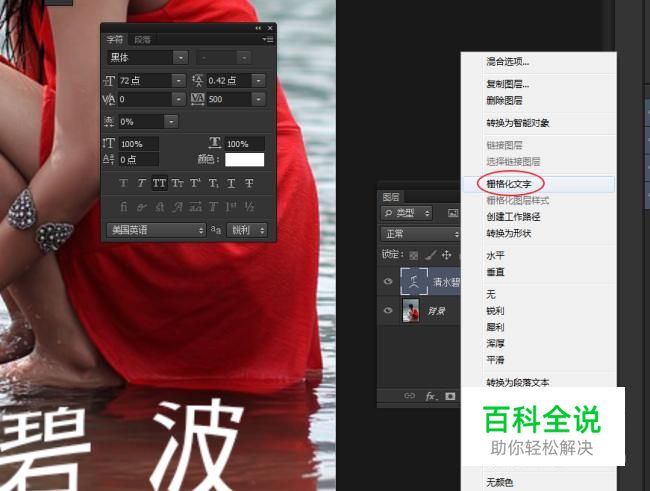Click the add layer mask button
The image size is (650, 491).
(x=450, y=396)
